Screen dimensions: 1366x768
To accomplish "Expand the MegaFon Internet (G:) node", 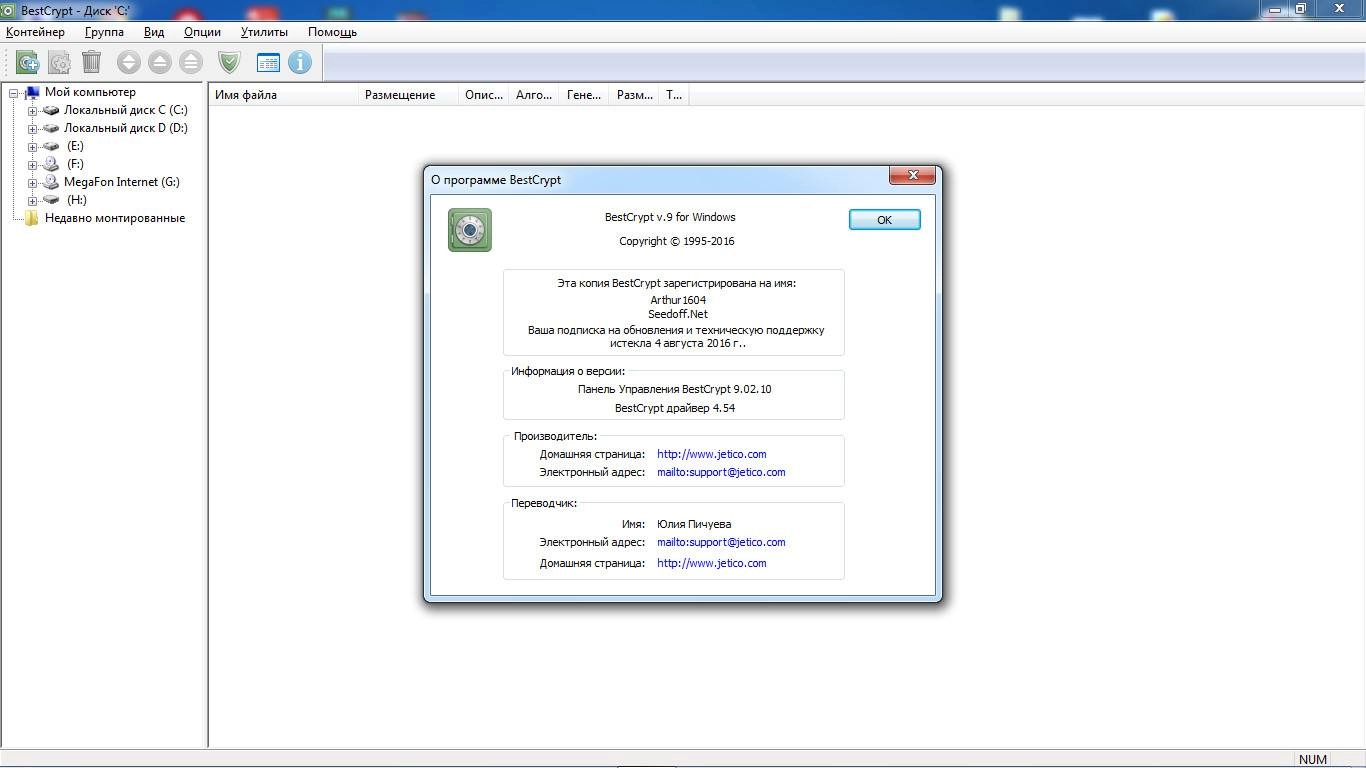I will pos(32,183).
